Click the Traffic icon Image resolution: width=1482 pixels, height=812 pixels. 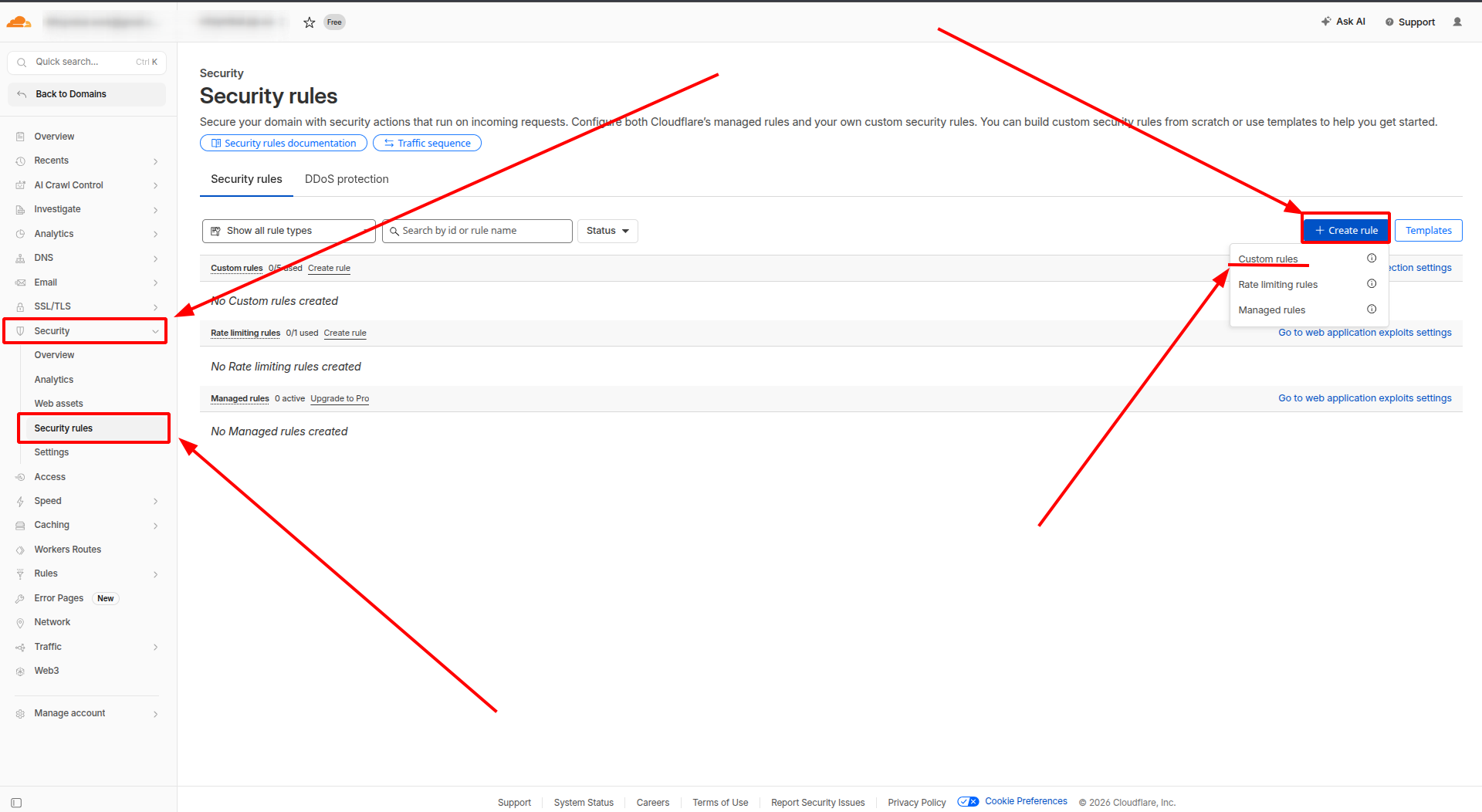21,647
